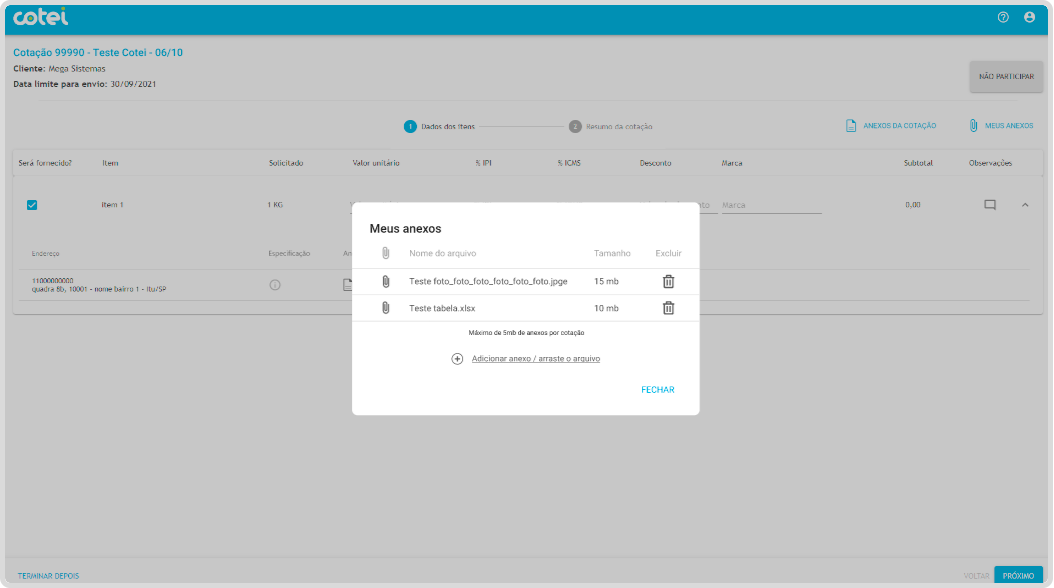Screen dimensions: 1054x588
Task: Close the dialog with the Fechar button
Action: [x=657, y=390]
